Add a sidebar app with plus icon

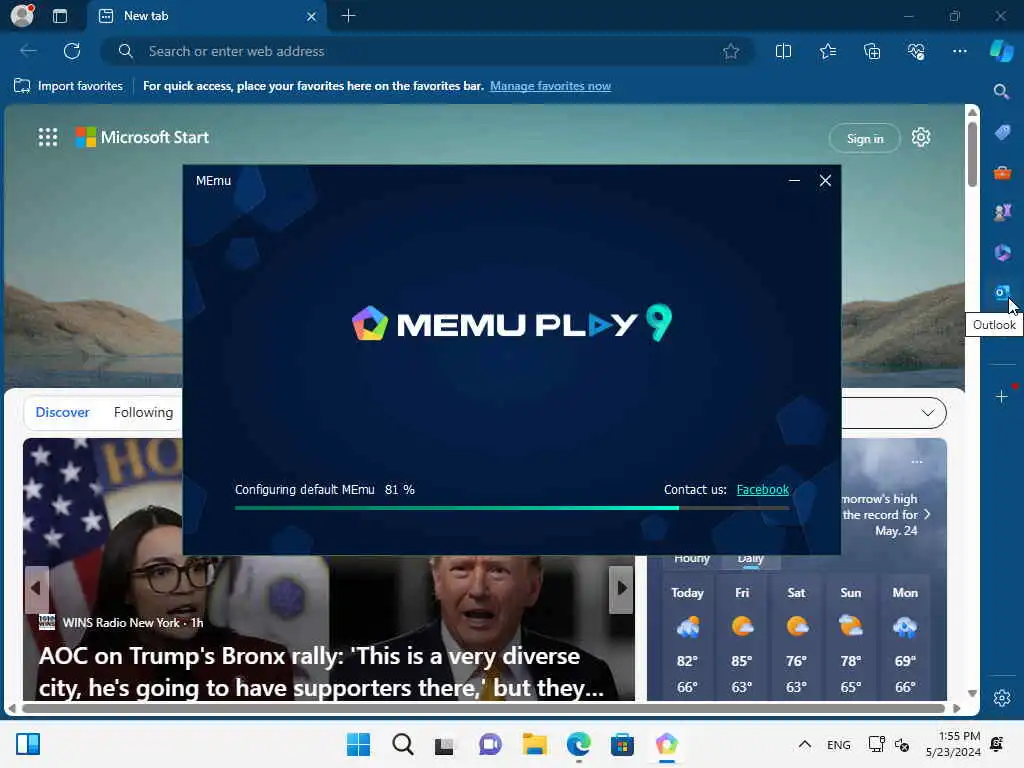click(1002, 396)
